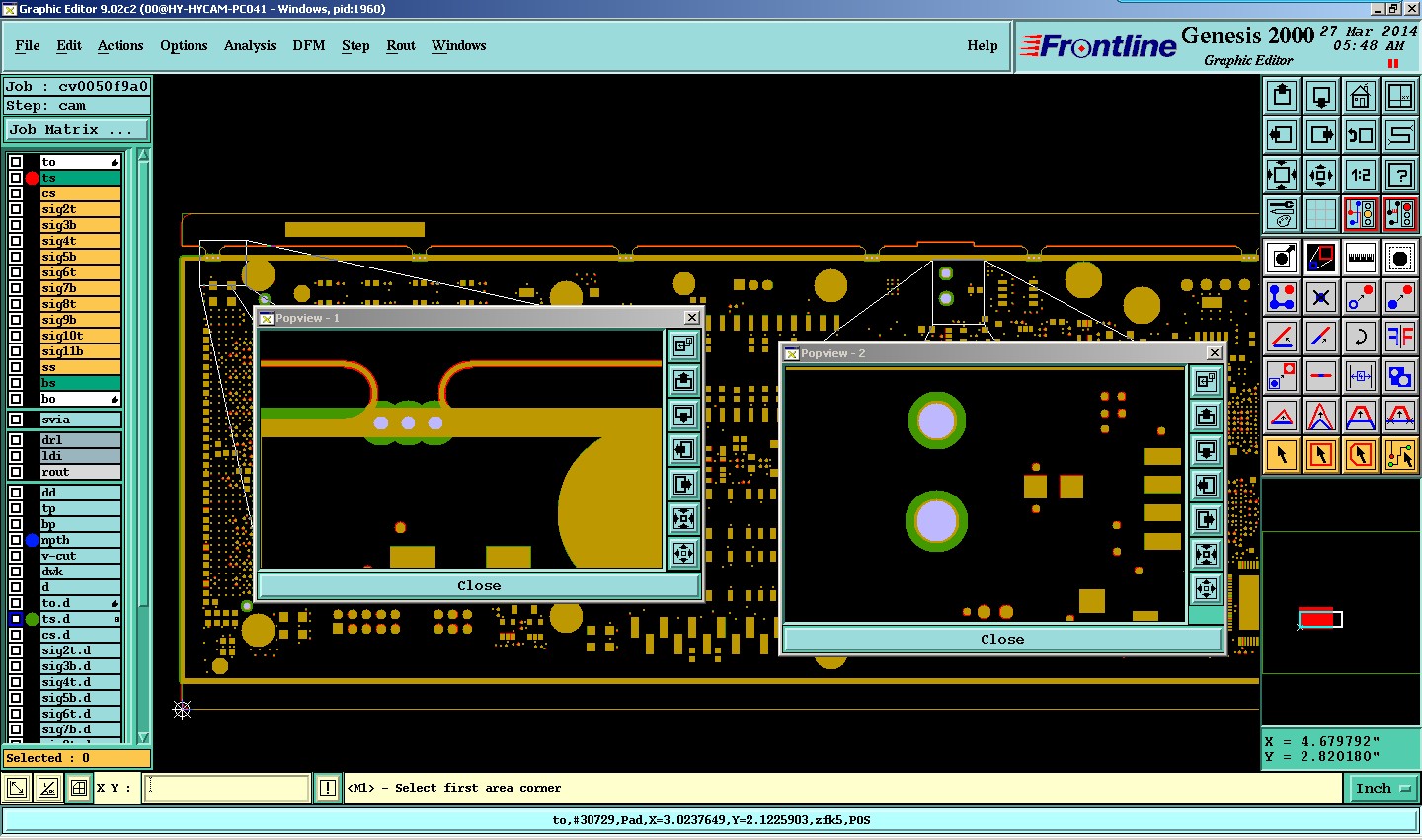Click the exclamation mark icon beside XY field
The height and width of the screenshot is (840, 1422).
click(328, 788)
